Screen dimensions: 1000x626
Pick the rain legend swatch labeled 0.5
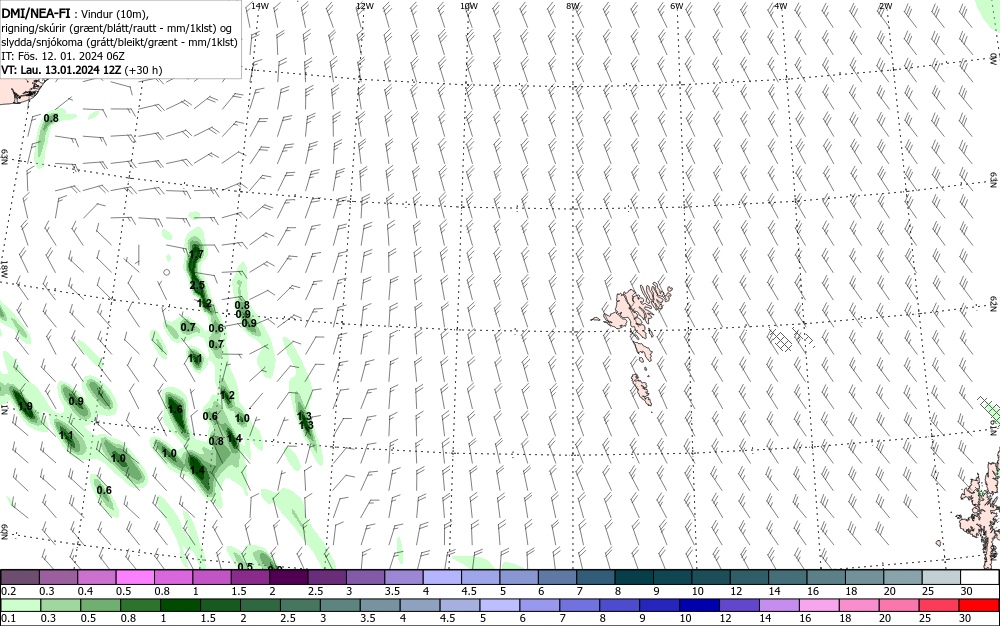click(101, 605)
